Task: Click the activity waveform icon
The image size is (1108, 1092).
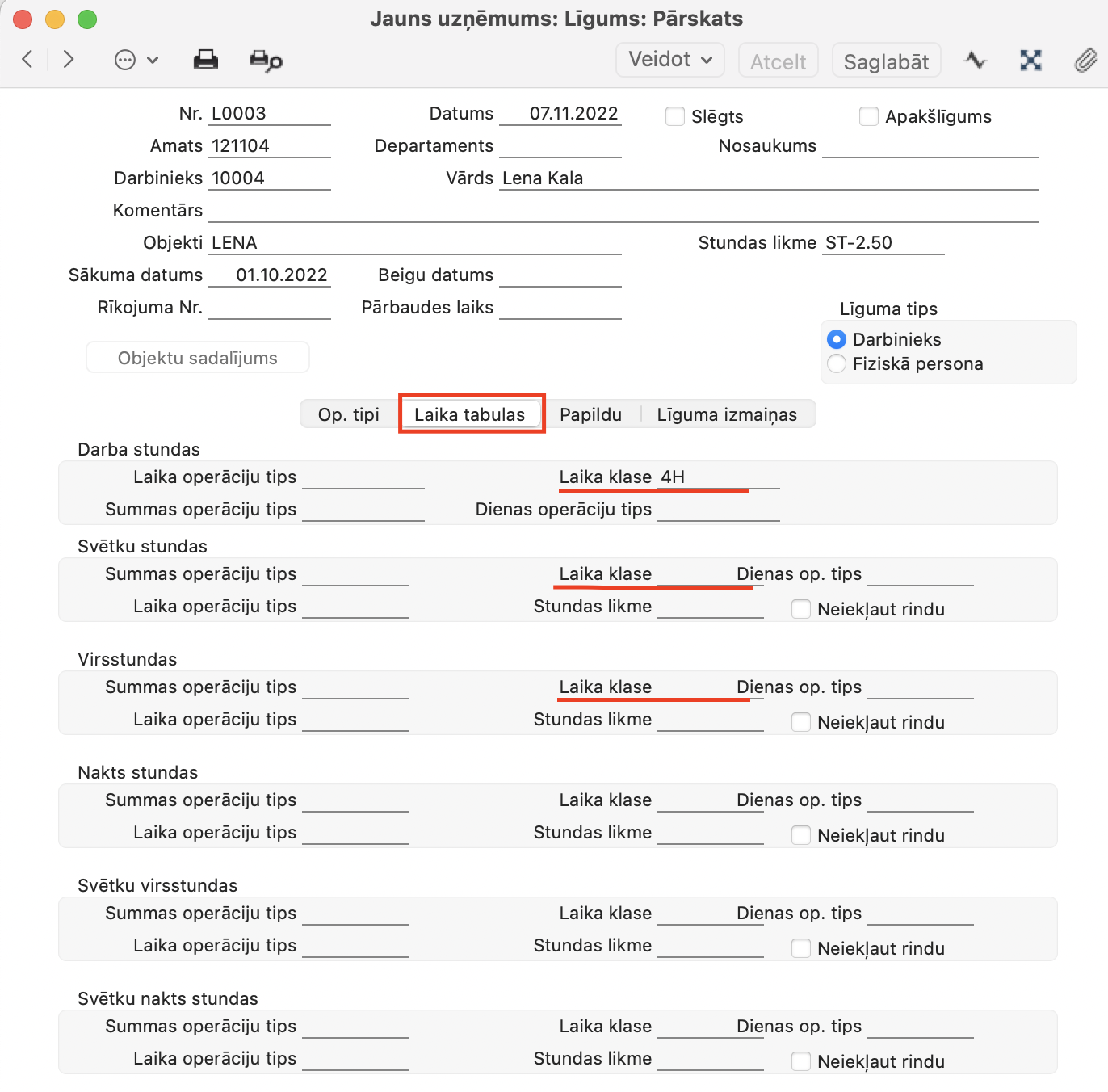Action: [x=976, y=61]
